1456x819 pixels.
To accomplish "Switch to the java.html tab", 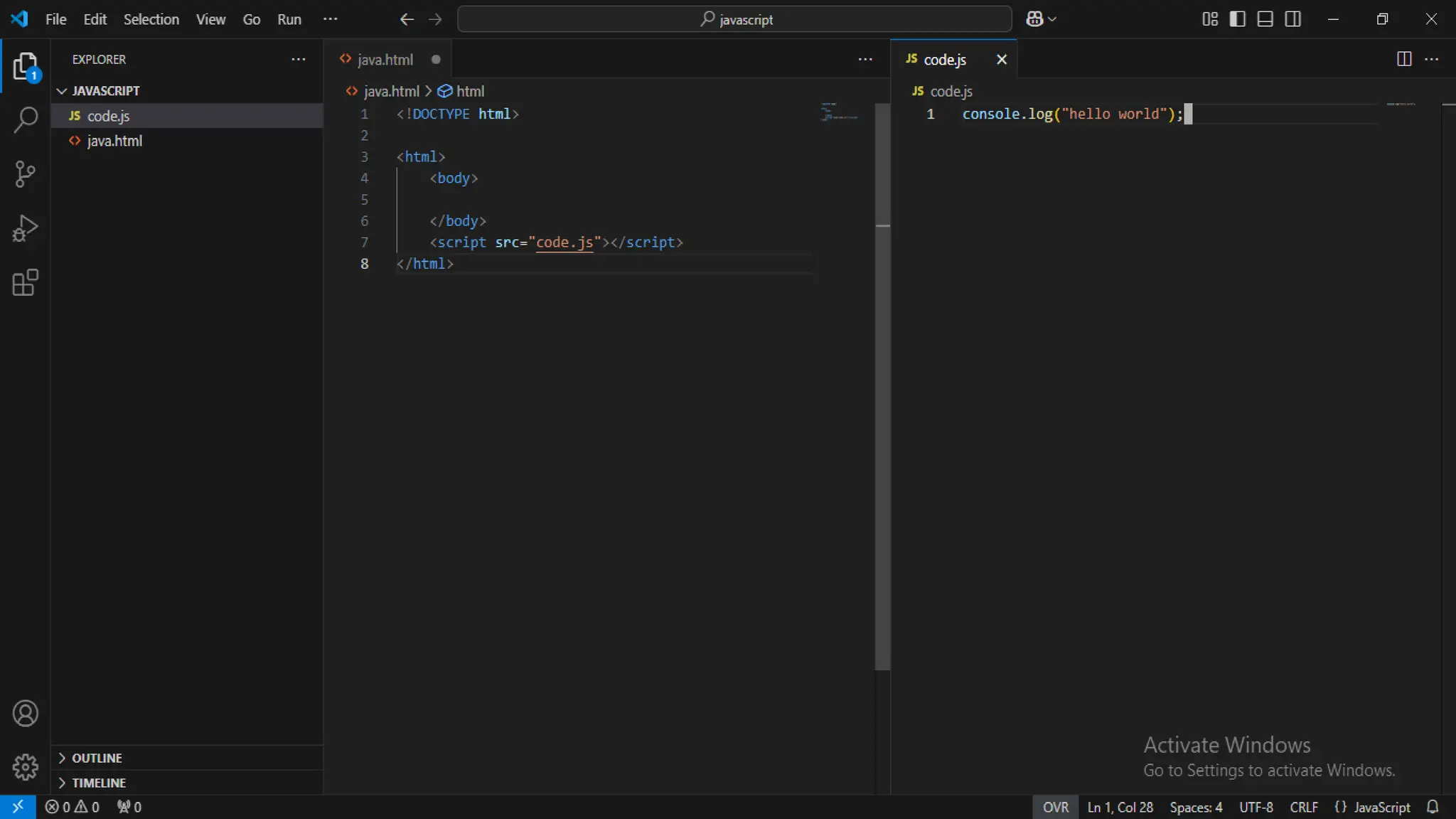I will pos(385,60).
